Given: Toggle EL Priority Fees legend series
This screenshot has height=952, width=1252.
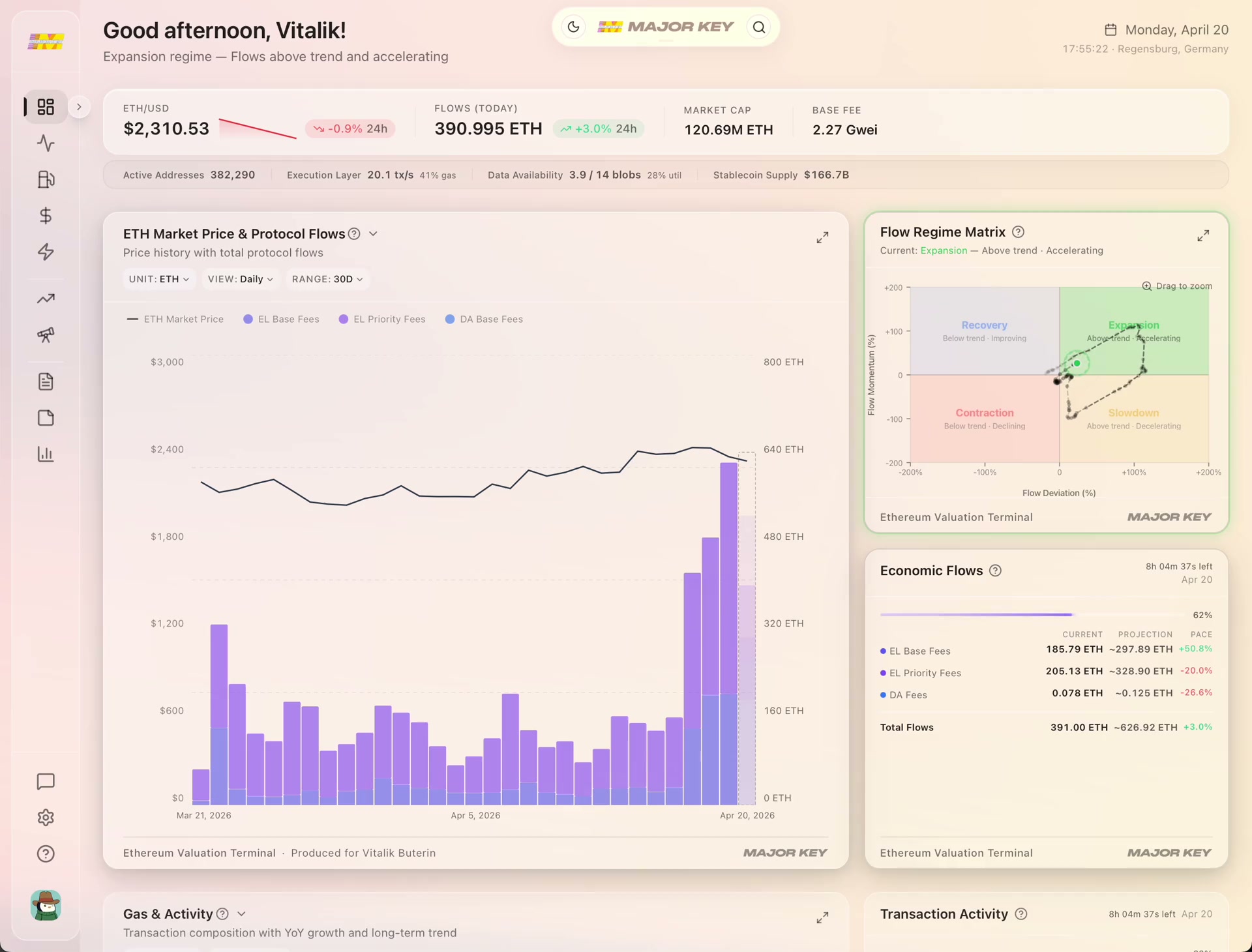Looking at the screenshot, I should [382, 320].
